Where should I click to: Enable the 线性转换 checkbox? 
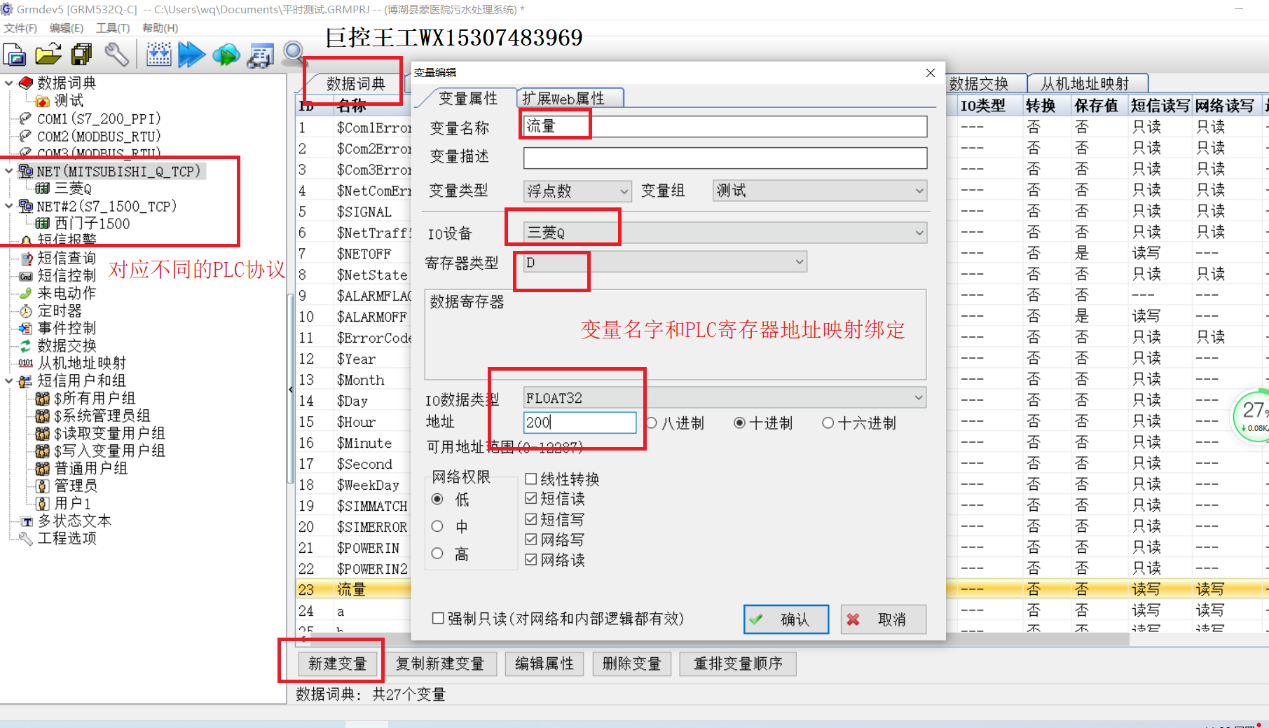(531, 479)
